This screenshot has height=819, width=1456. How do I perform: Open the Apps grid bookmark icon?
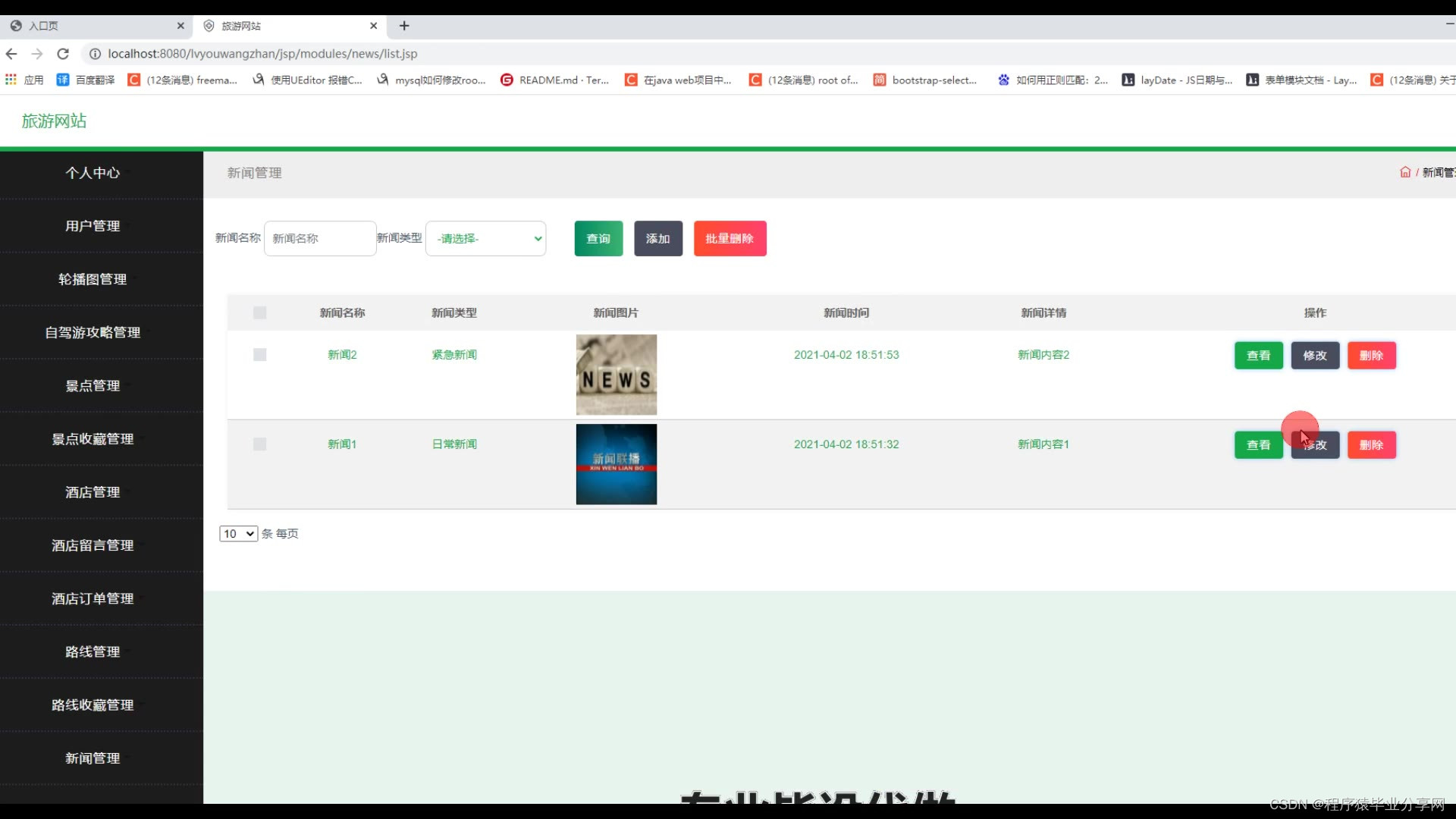(x=11, y=80)
